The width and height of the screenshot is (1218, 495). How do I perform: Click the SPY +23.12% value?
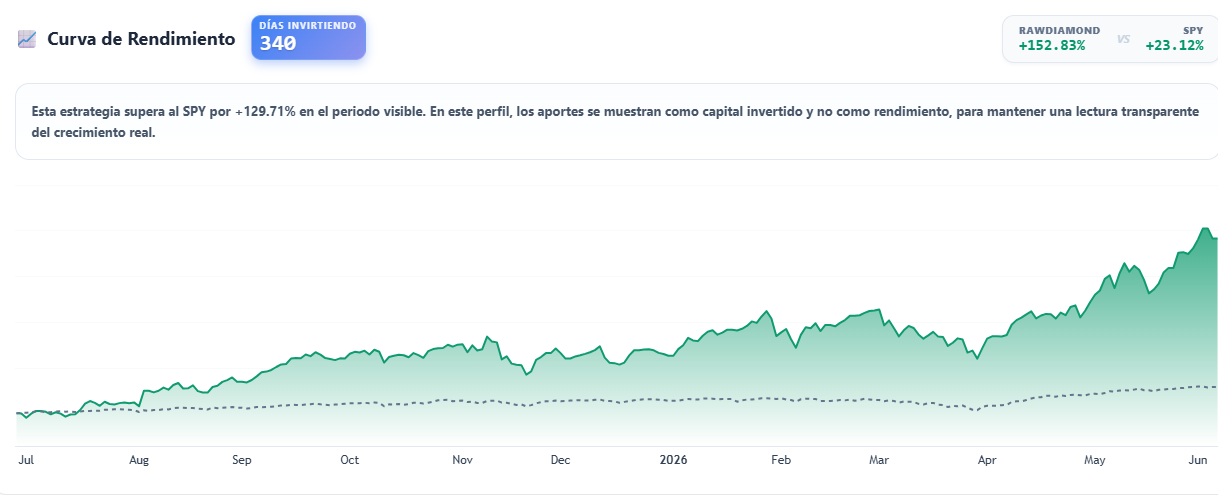coord(1175,45)
